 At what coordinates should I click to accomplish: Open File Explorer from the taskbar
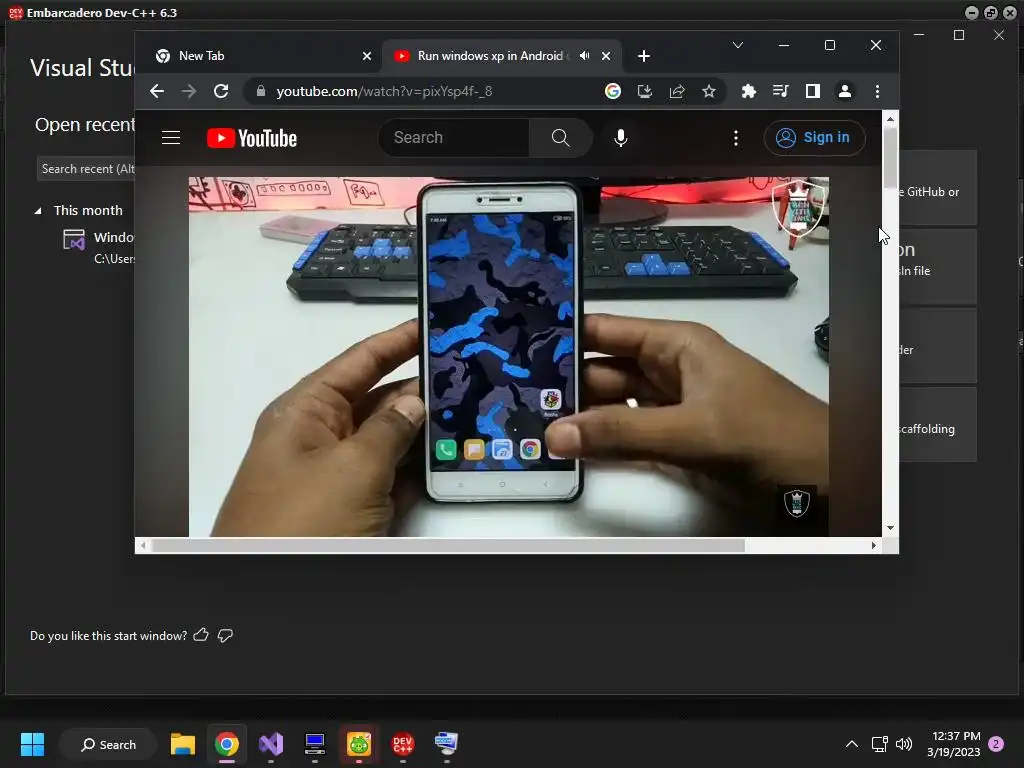[183, 744]
